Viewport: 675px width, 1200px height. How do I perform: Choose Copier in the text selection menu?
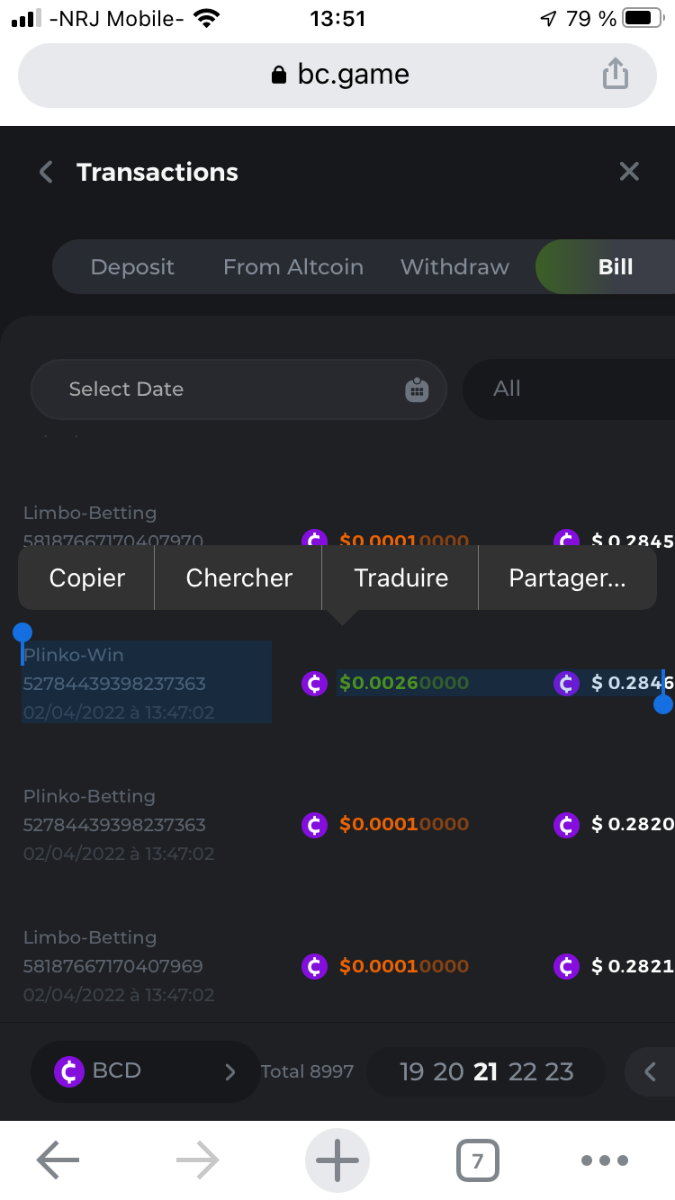tap(87, 578)
